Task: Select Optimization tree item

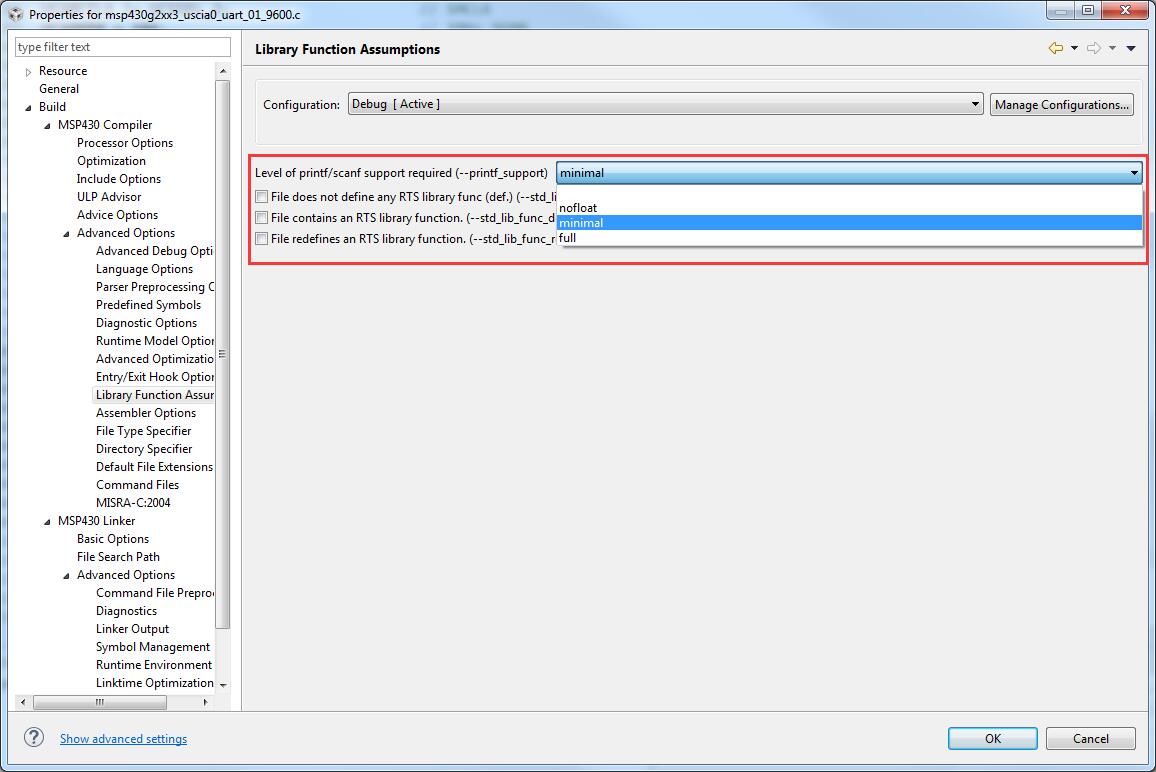Action: pos(111,161)
